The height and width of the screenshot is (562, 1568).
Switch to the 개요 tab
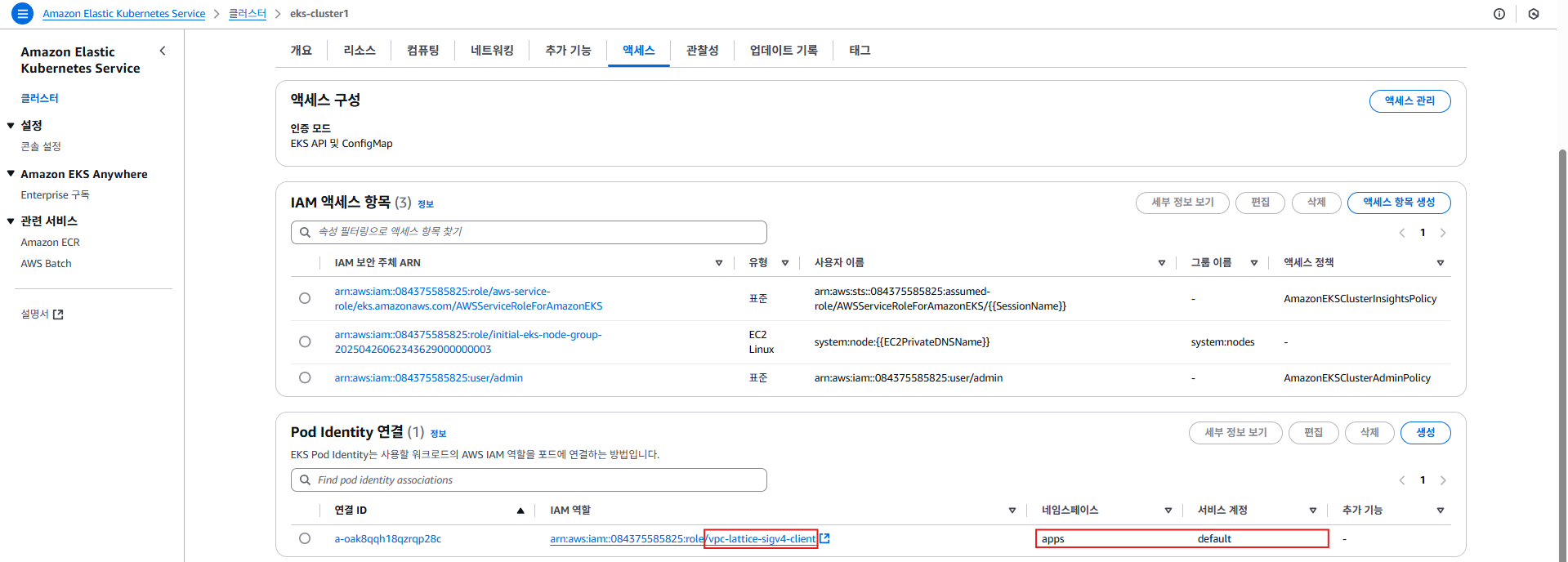(x=302, y=51)
